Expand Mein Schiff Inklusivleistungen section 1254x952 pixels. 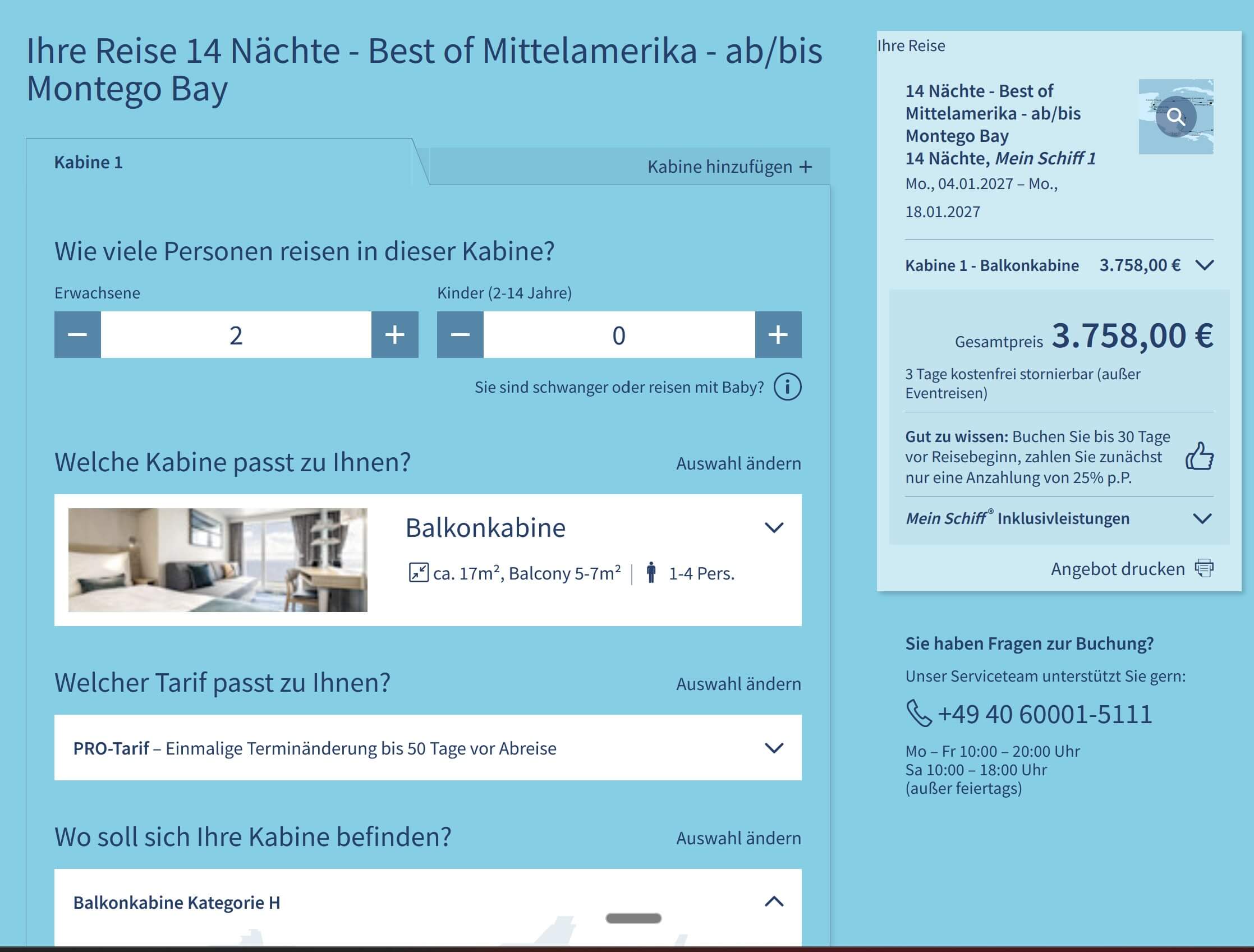pyautogui.click(x=1202, y=518)
